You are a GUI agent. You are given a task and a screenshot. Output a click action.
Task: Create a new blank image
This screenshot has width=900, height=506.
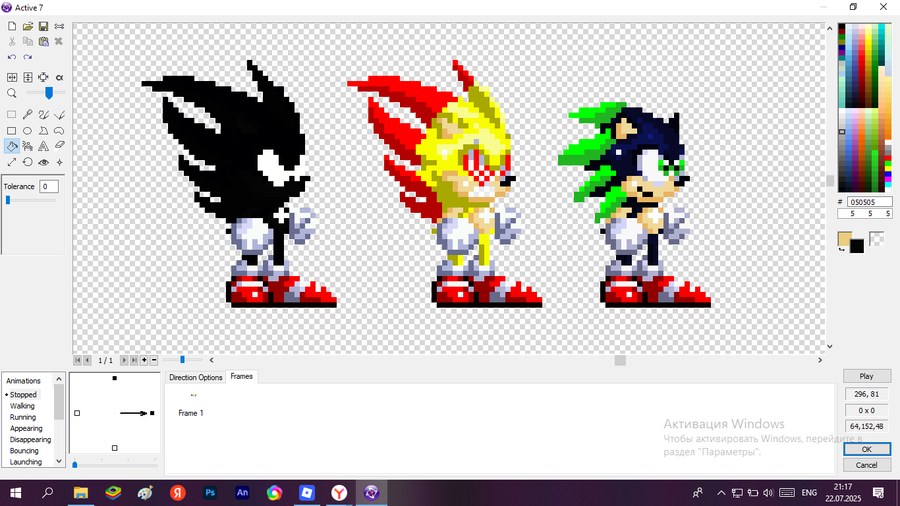[11, 26]
